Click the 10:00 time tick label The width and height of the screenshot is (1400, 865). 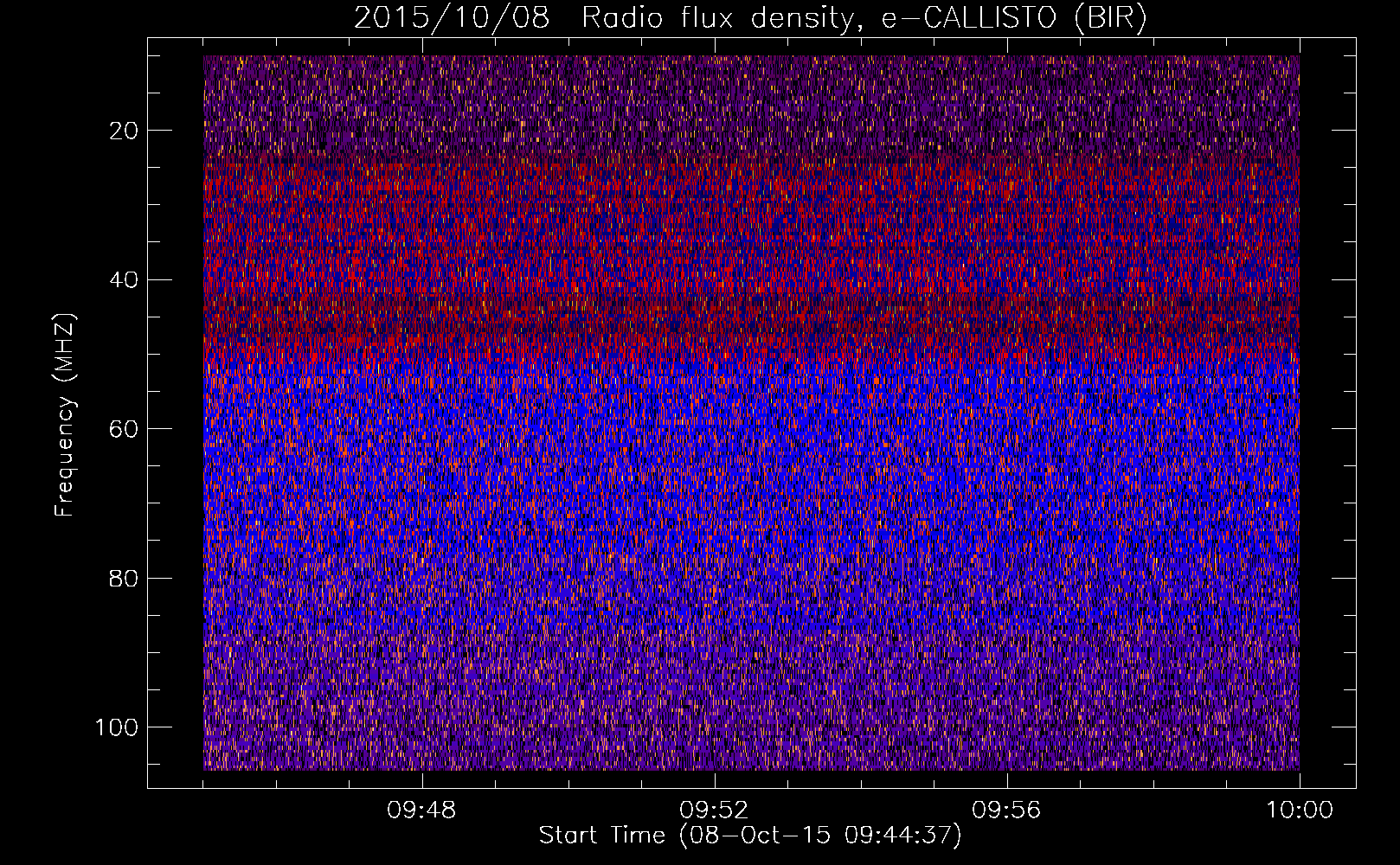point(1300,811)
